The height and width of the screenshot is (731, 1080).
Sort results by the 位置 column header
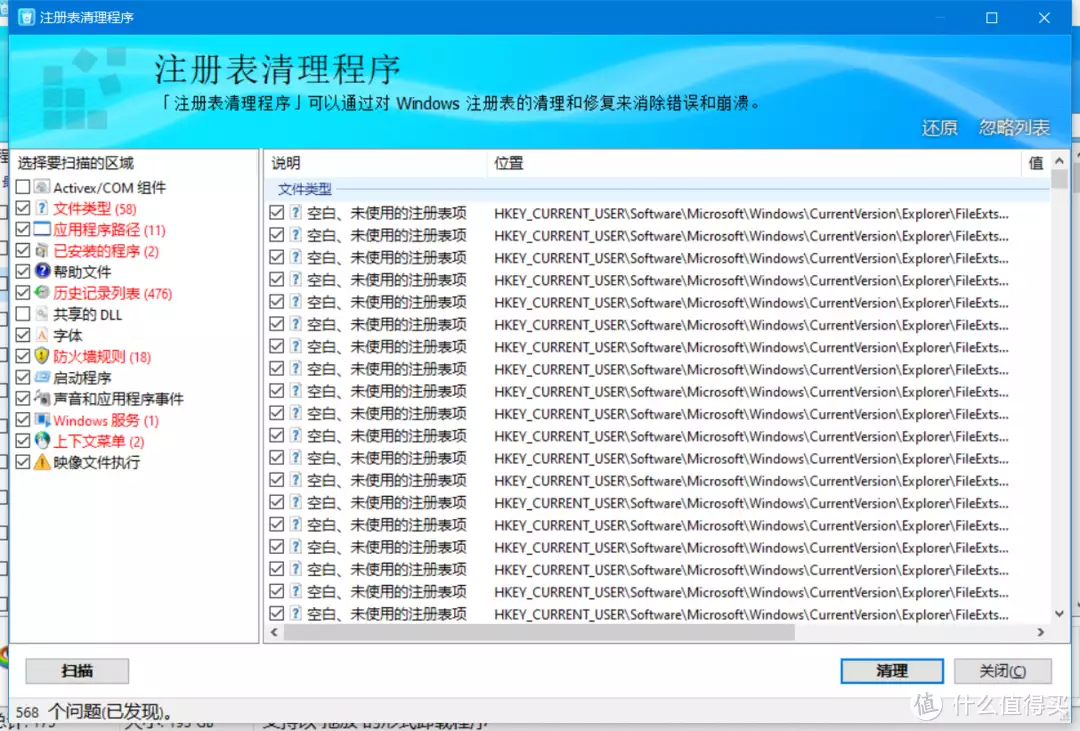click(754, 163)
